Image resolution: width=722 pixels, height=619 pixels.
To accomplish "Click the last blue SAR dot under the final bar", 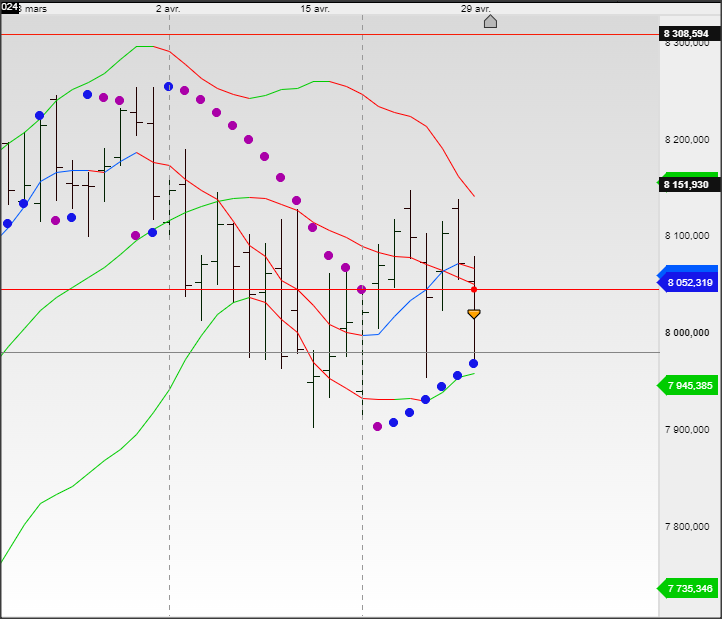I will (x=473, y=364).
